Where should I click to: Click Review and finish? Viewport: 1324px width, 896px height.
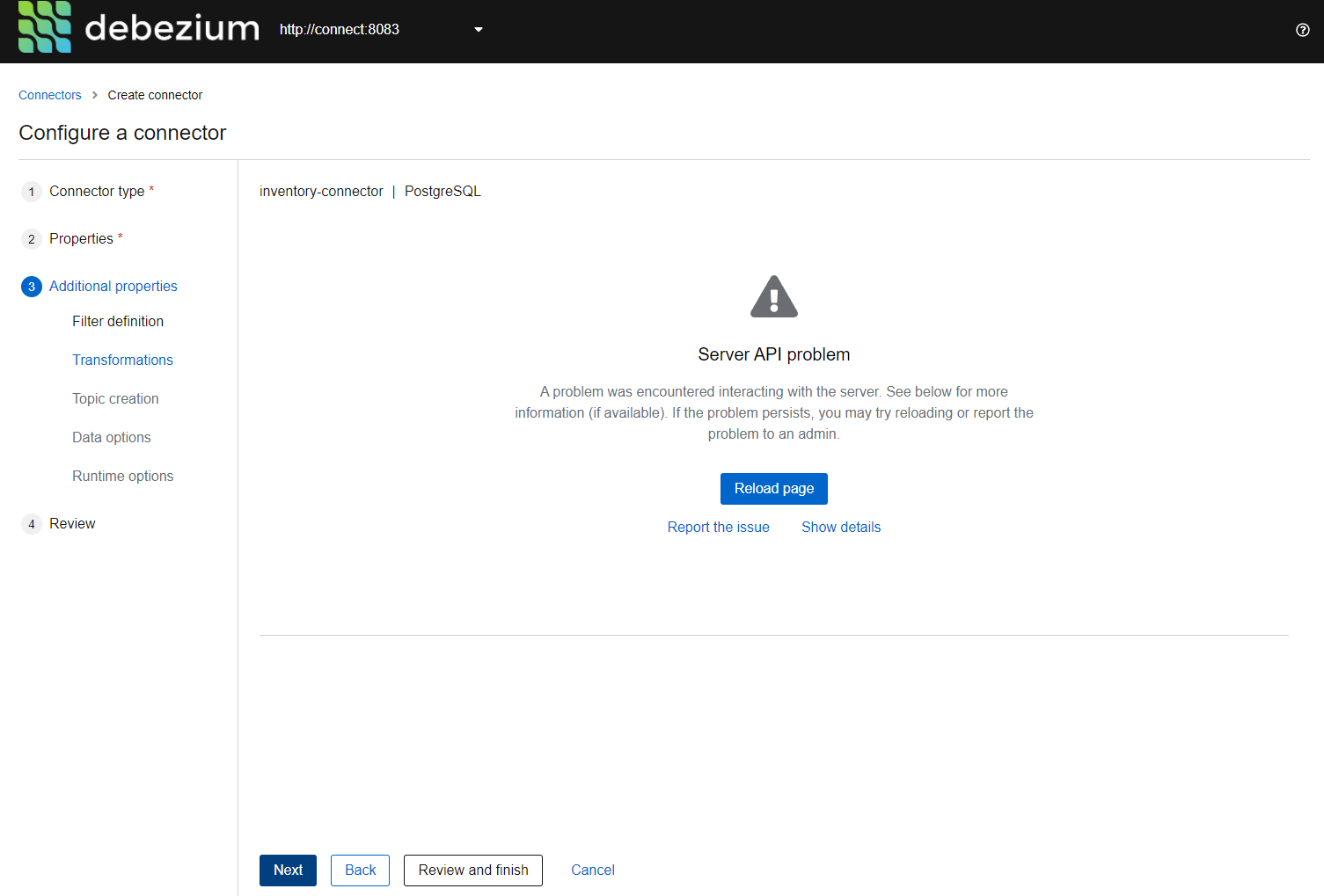click(x=472, y=870)
